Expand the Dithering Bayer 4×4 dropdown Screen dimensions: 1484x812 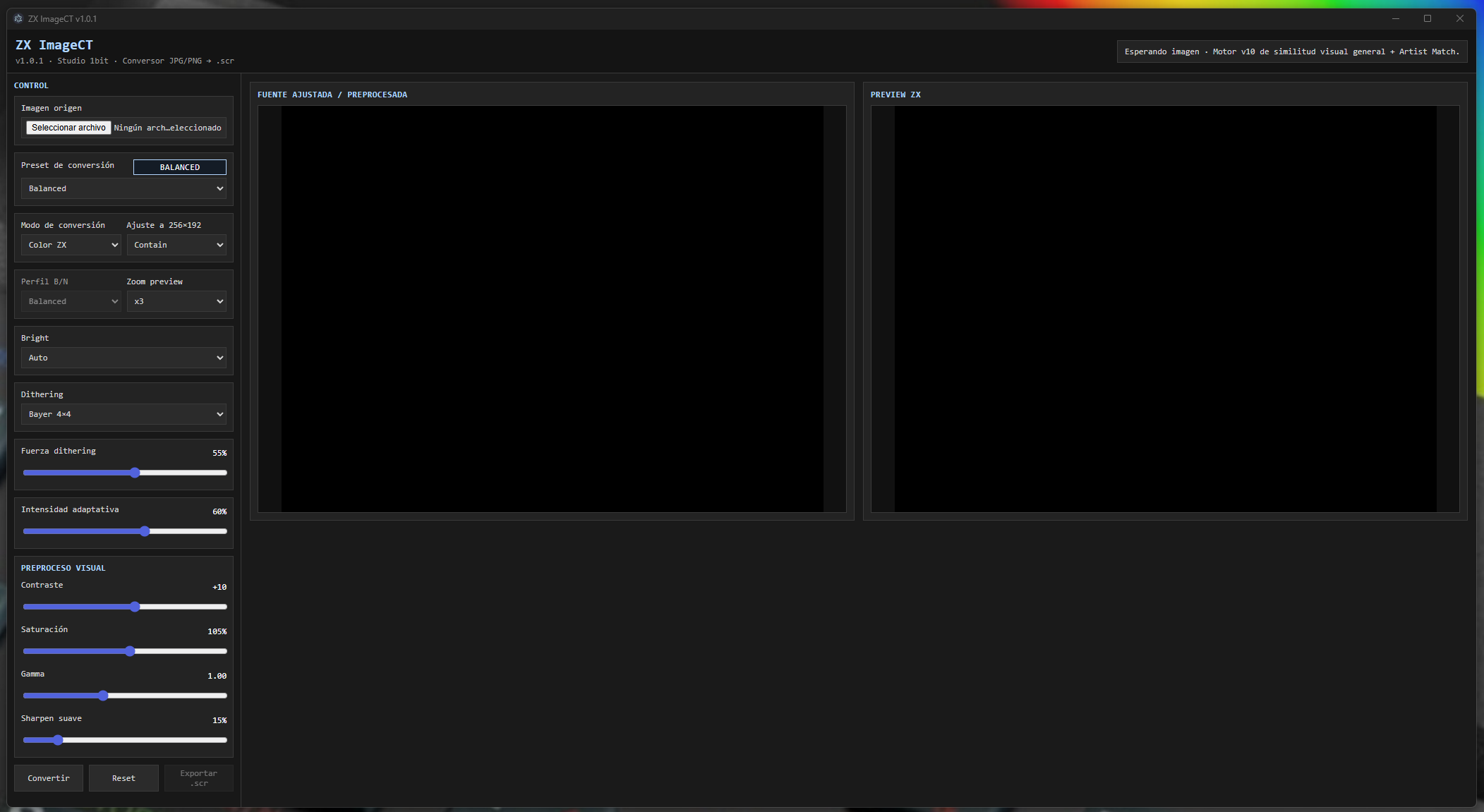[x=123, y=414]
